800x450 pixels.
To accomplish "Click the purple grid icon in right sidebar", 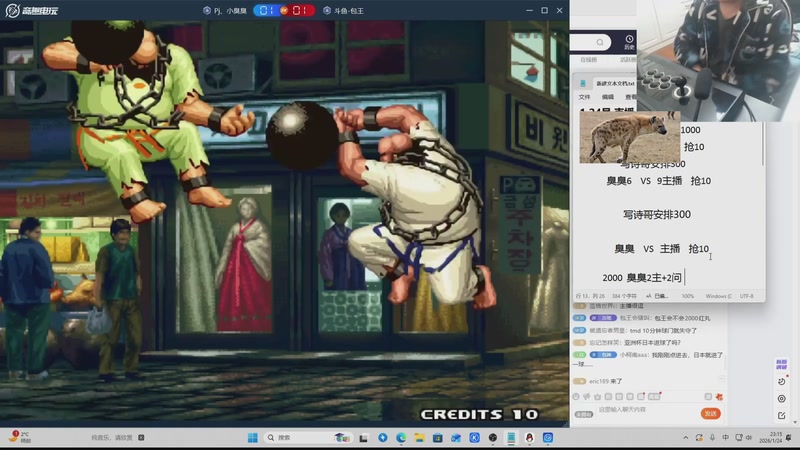I will pyautogui.click(x=781, y=364).
